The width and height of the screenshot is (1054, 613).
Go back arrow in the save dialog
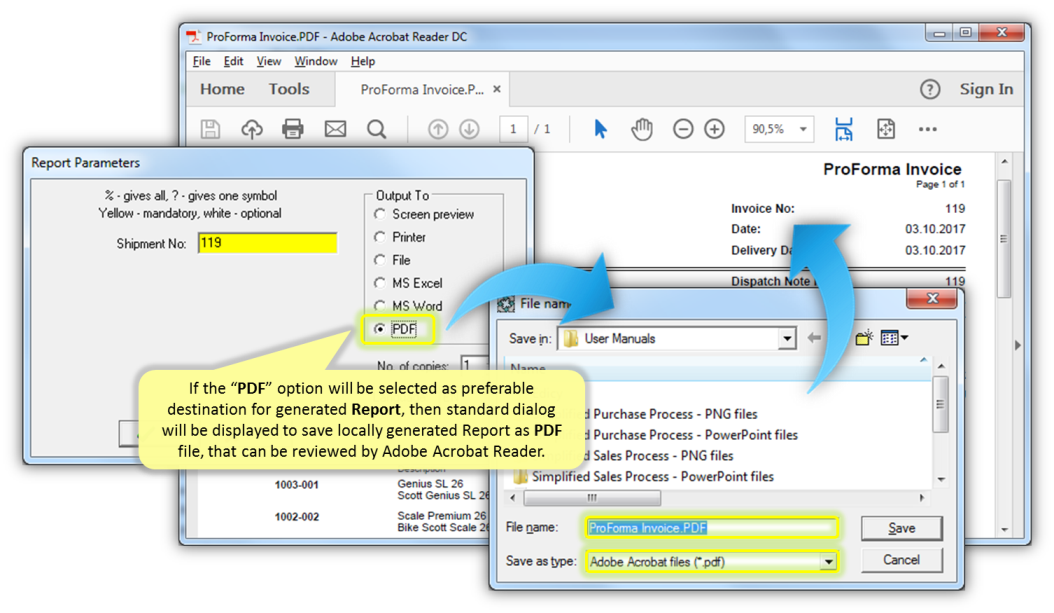814,337
